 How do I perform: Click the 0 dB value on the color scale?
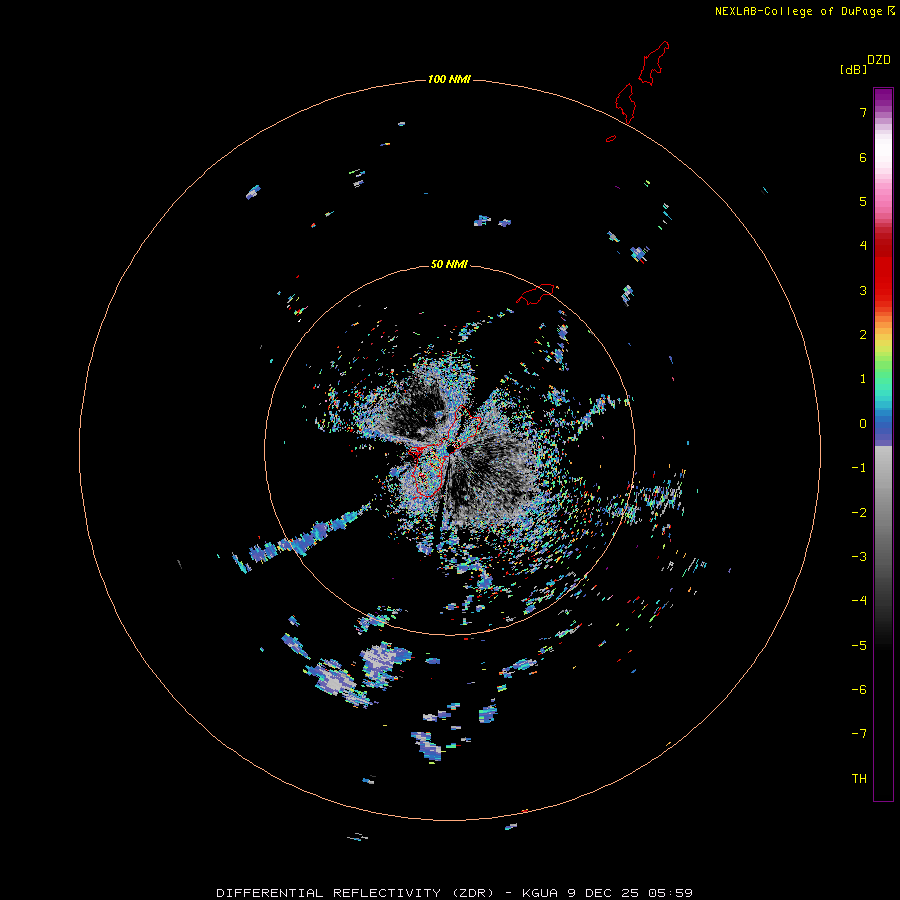click(x=863, y=424)
